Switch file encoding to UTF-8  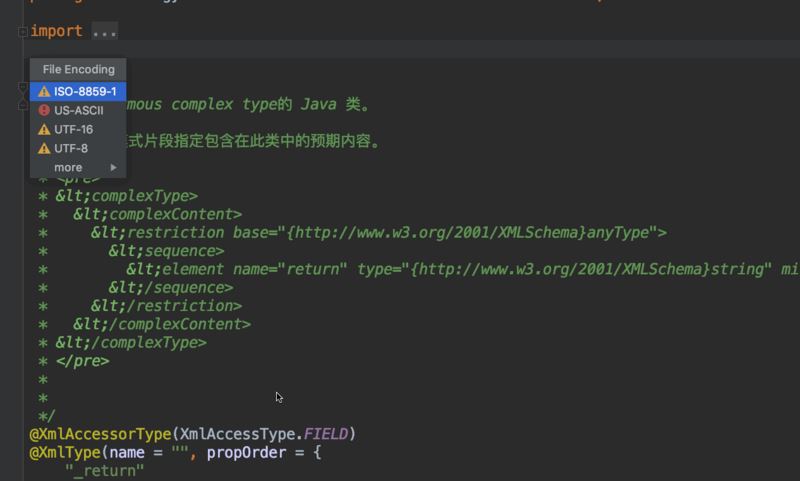pos(78,148)
